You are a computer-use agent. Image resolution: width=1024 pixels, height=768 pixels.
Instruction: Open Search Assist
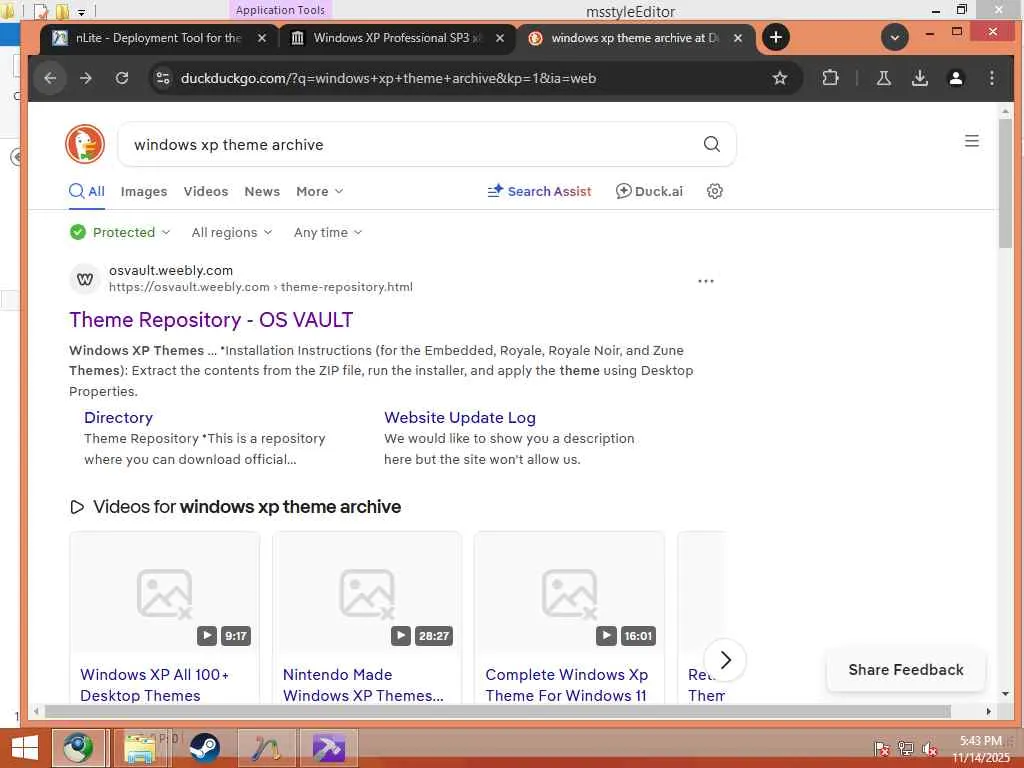pyautogui.click(x=539, y=191)
